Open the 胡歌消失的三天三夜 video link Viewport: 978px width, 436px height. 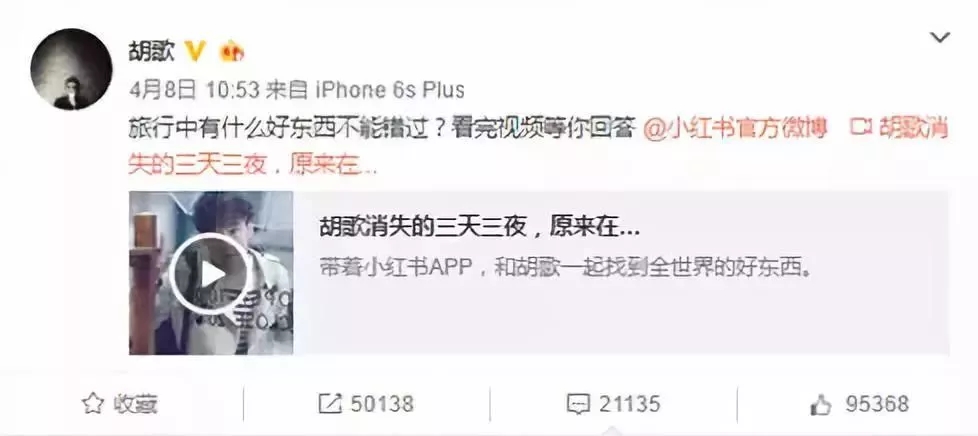coord(538,147)
